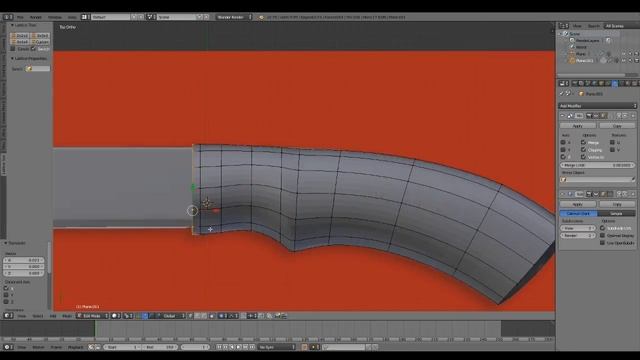
Task: Open the Help menu
Action: pyautogui.click(x=72, y=17)
